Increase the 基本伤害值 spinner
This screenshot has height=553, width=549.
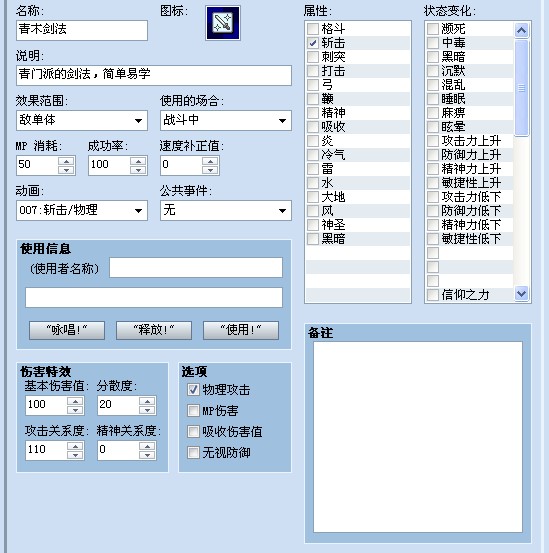[75, 401]
